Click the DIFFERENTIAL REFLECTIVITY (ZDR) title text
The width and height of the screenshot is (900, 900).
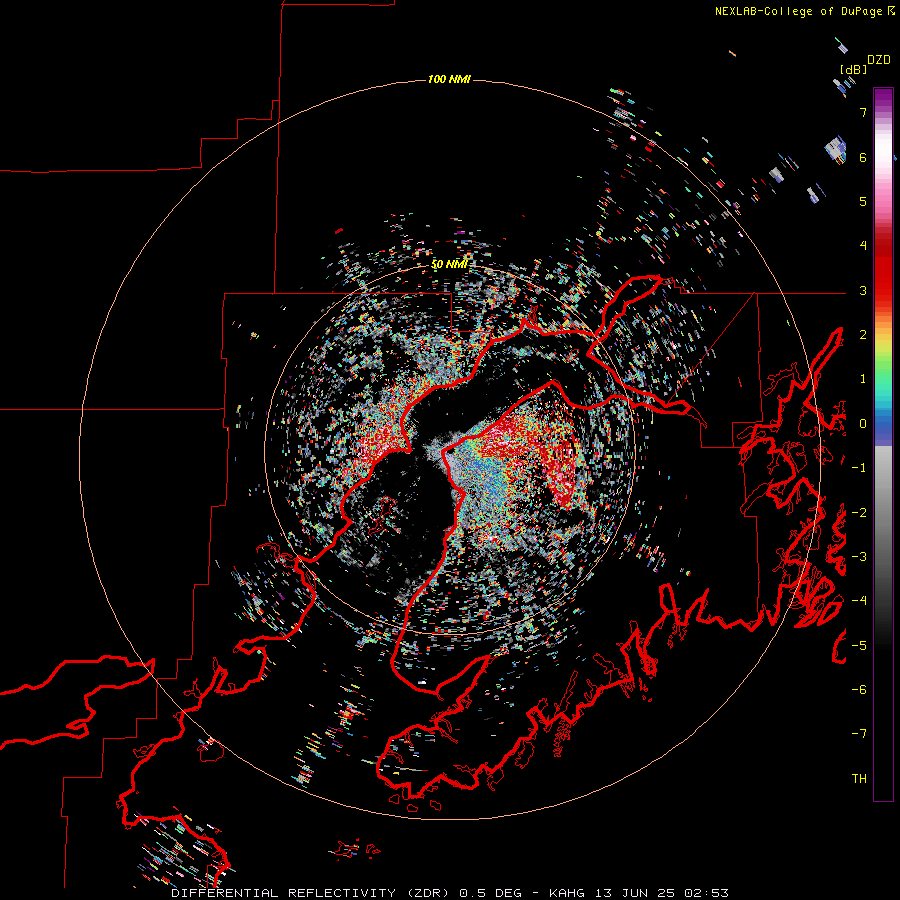(x=312, y=893)
